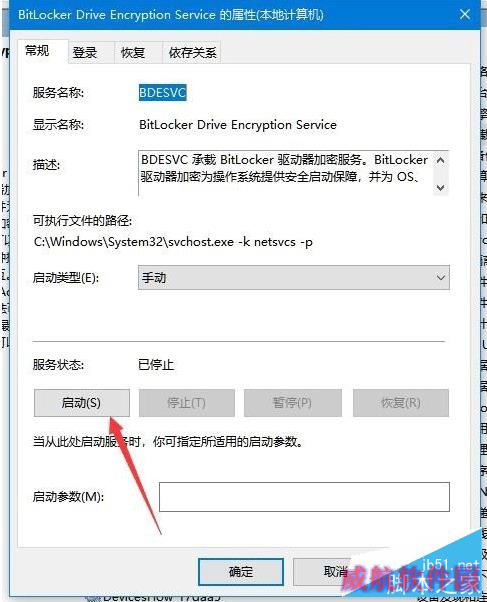Switch to the 登录 tab
487x602 pixels.
point(85,53)
